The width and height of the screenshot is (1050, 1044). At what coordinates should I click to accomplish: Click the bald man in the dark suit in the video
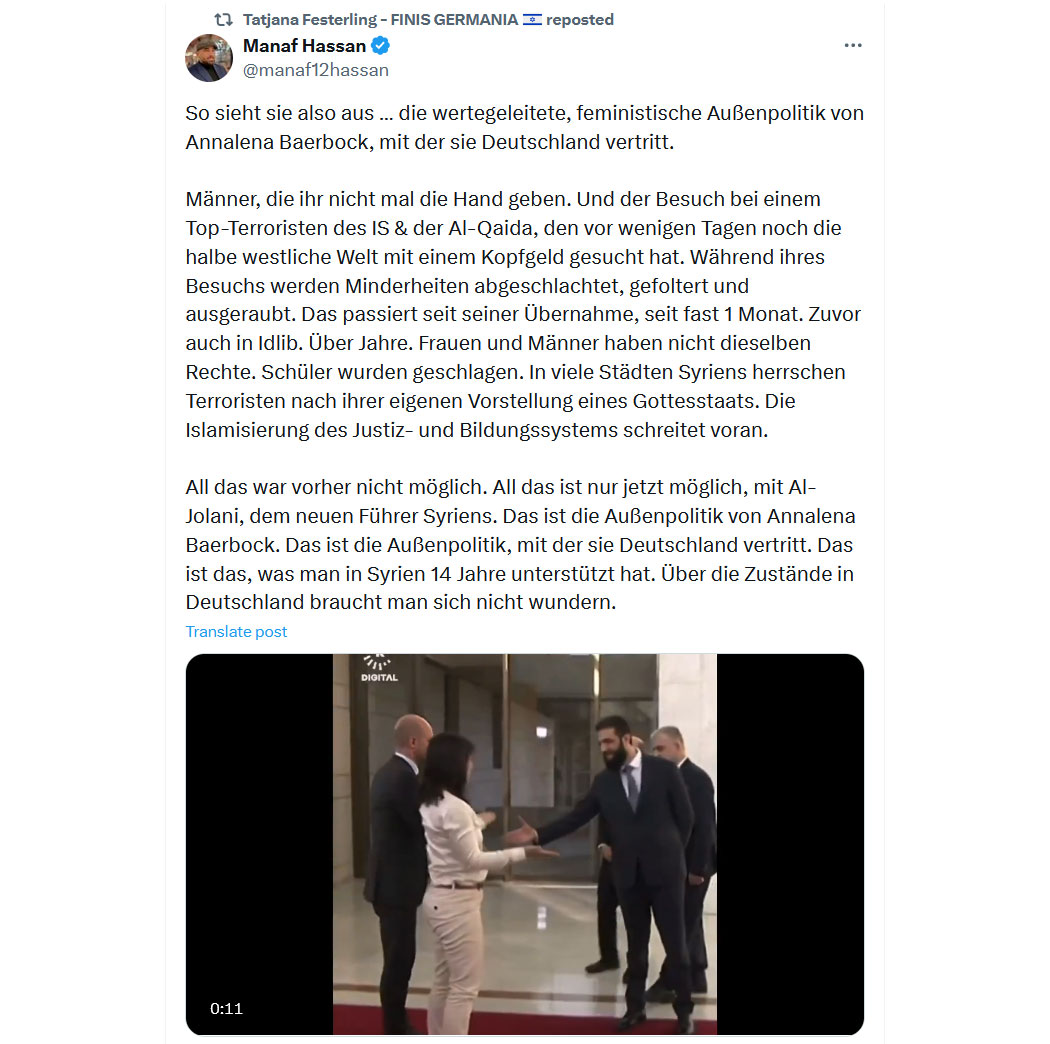click(398, 871)
